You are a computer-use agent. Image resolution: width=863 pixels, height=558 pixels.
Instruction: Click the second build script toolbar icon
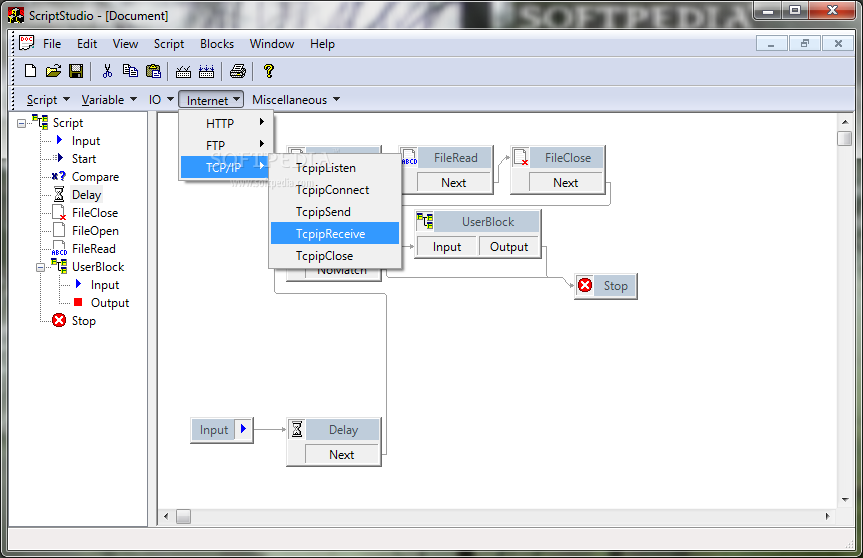(206, 71)
